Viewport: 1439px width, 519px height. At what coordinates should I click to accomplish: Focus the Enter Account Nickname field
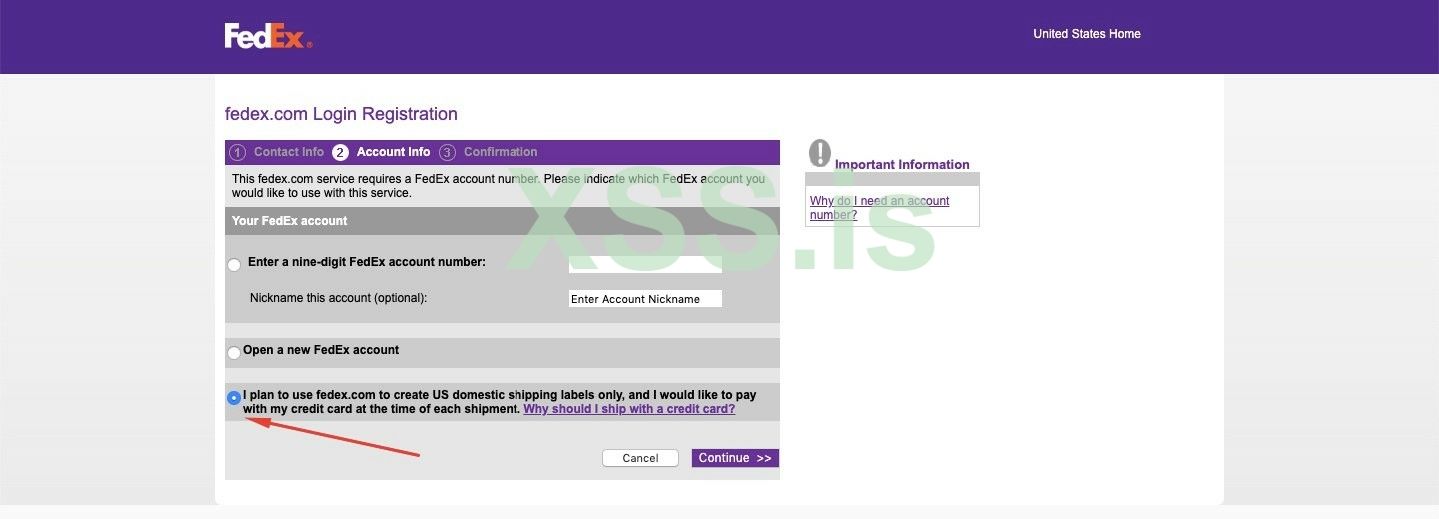(x=645, y=299)
